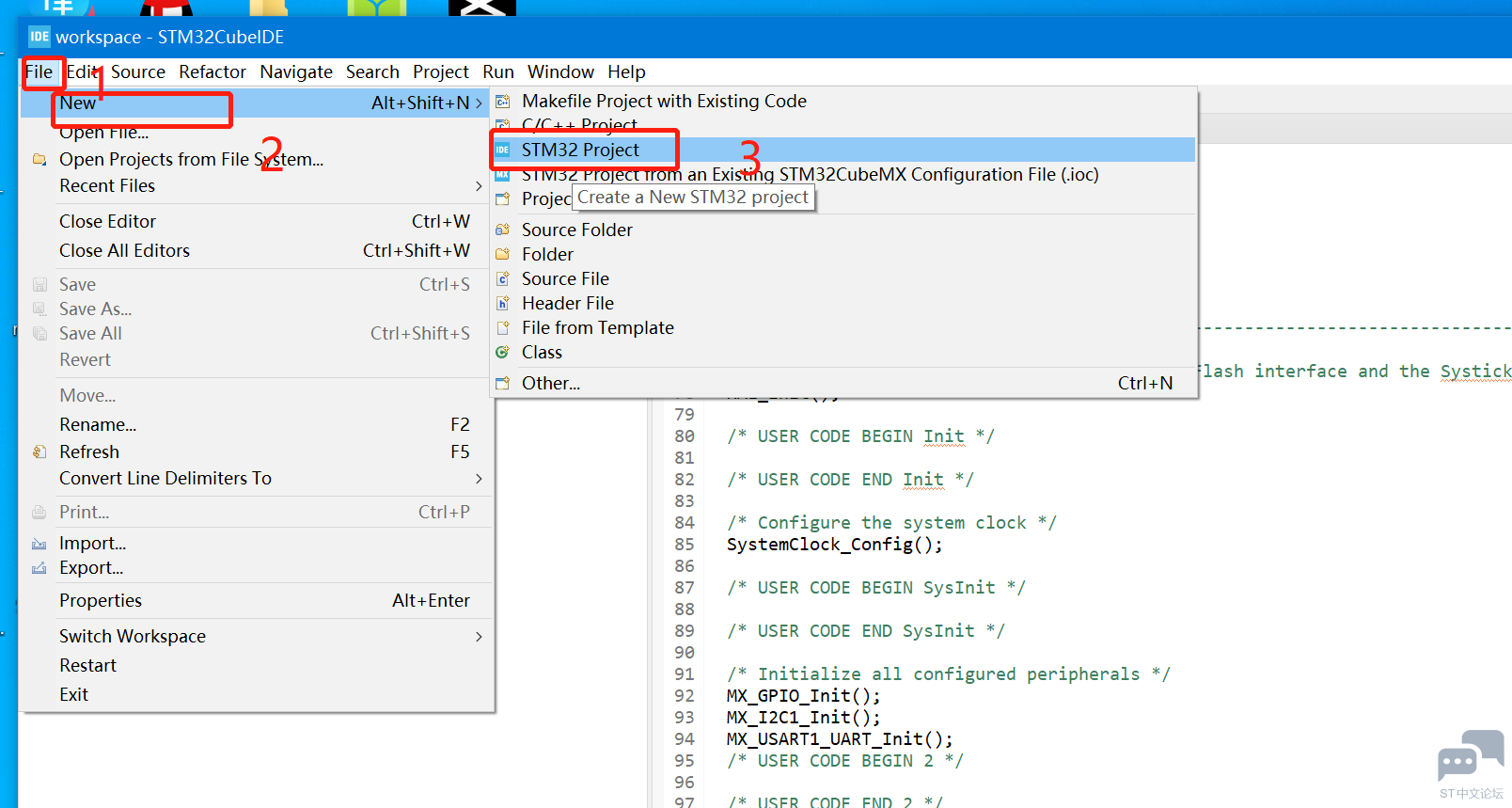The height and width of the screenshot is (808, 1512).
Task: Click code line SystemClock_Config();
Action: pos(835,545)
